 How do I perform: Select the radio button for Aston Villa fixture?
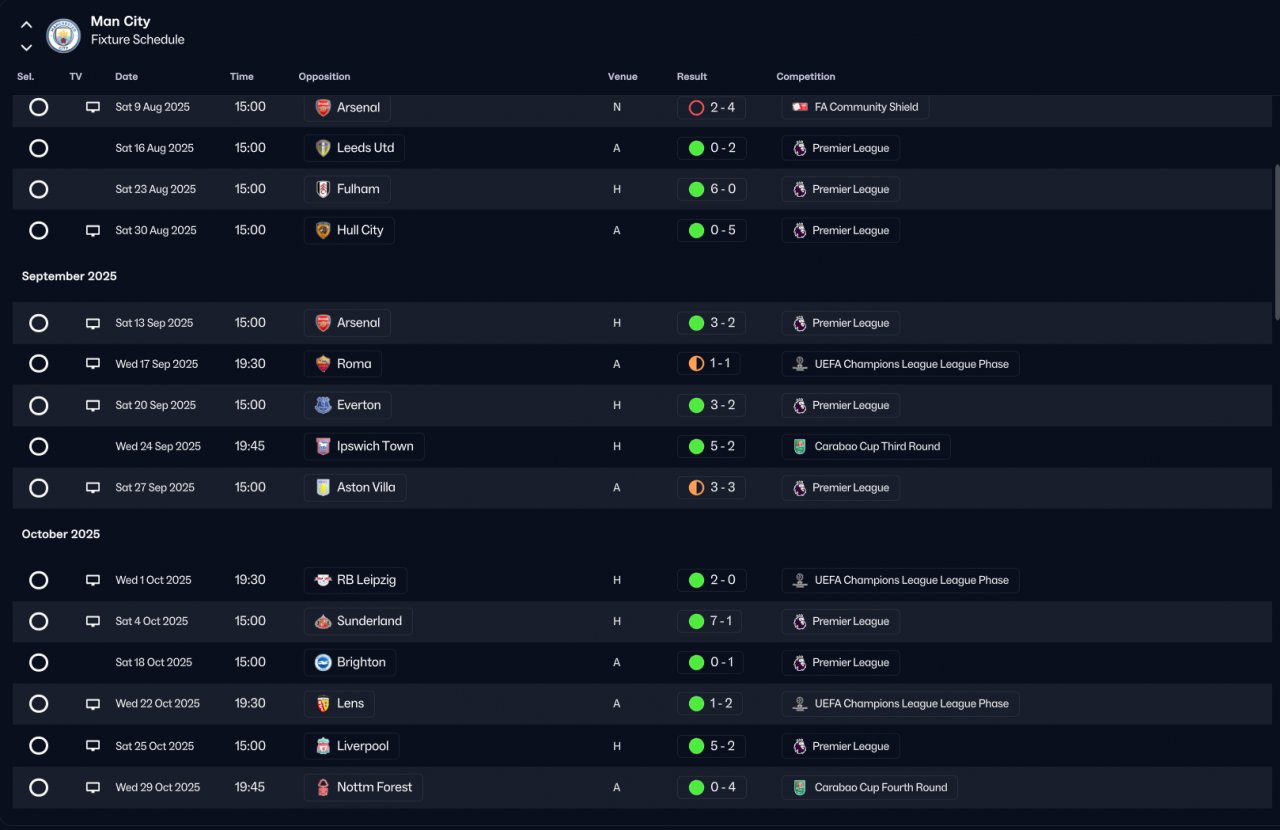39,488
